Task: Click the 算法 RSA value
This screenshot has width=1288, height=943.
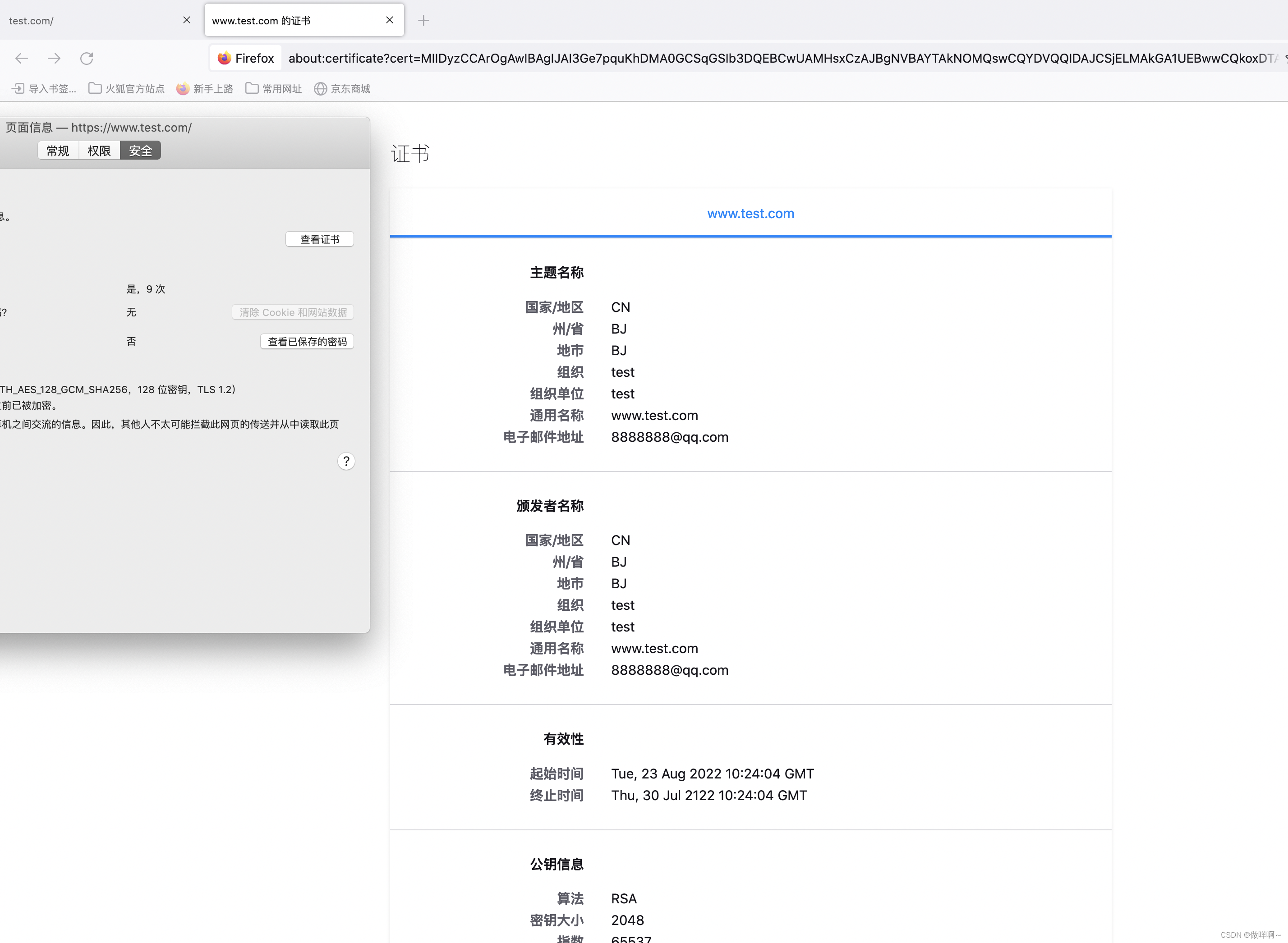Action: 624,899
